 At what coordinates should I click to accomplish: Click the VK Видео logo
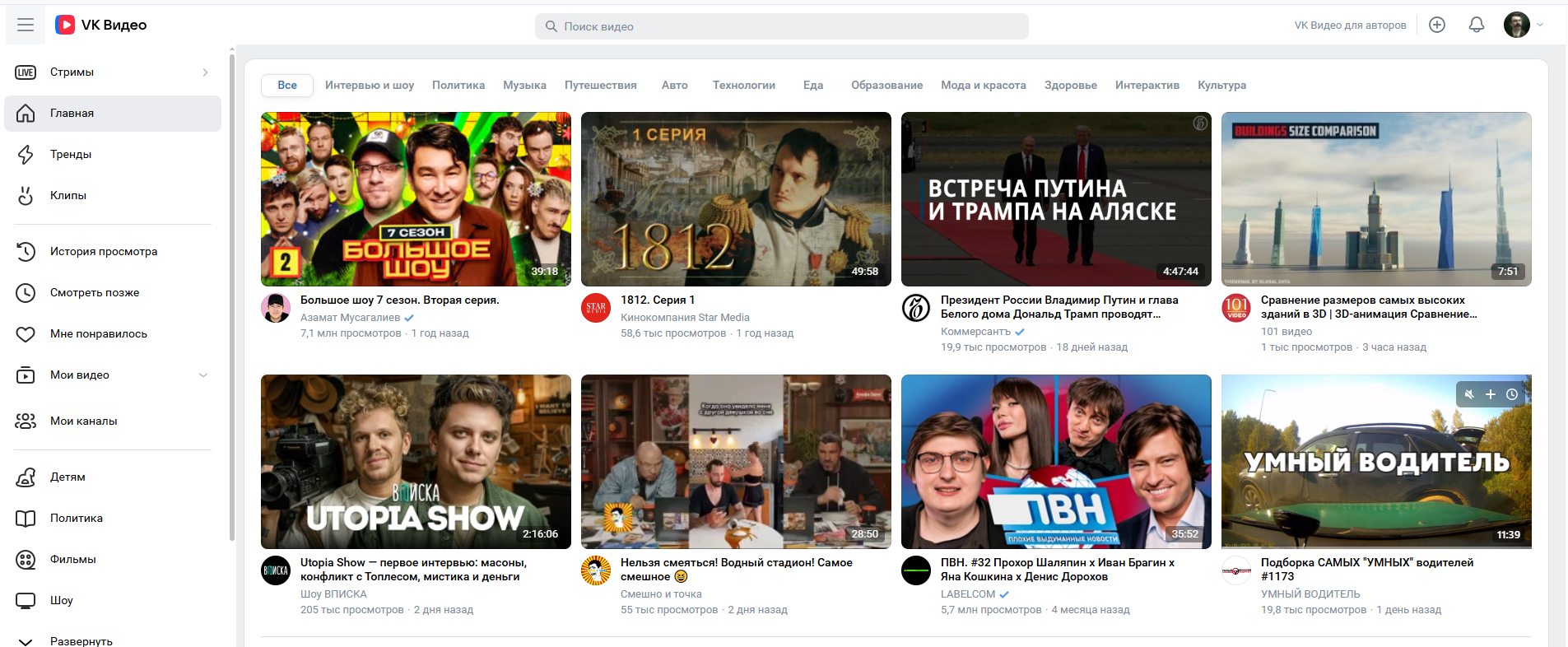tap(100, 25)
